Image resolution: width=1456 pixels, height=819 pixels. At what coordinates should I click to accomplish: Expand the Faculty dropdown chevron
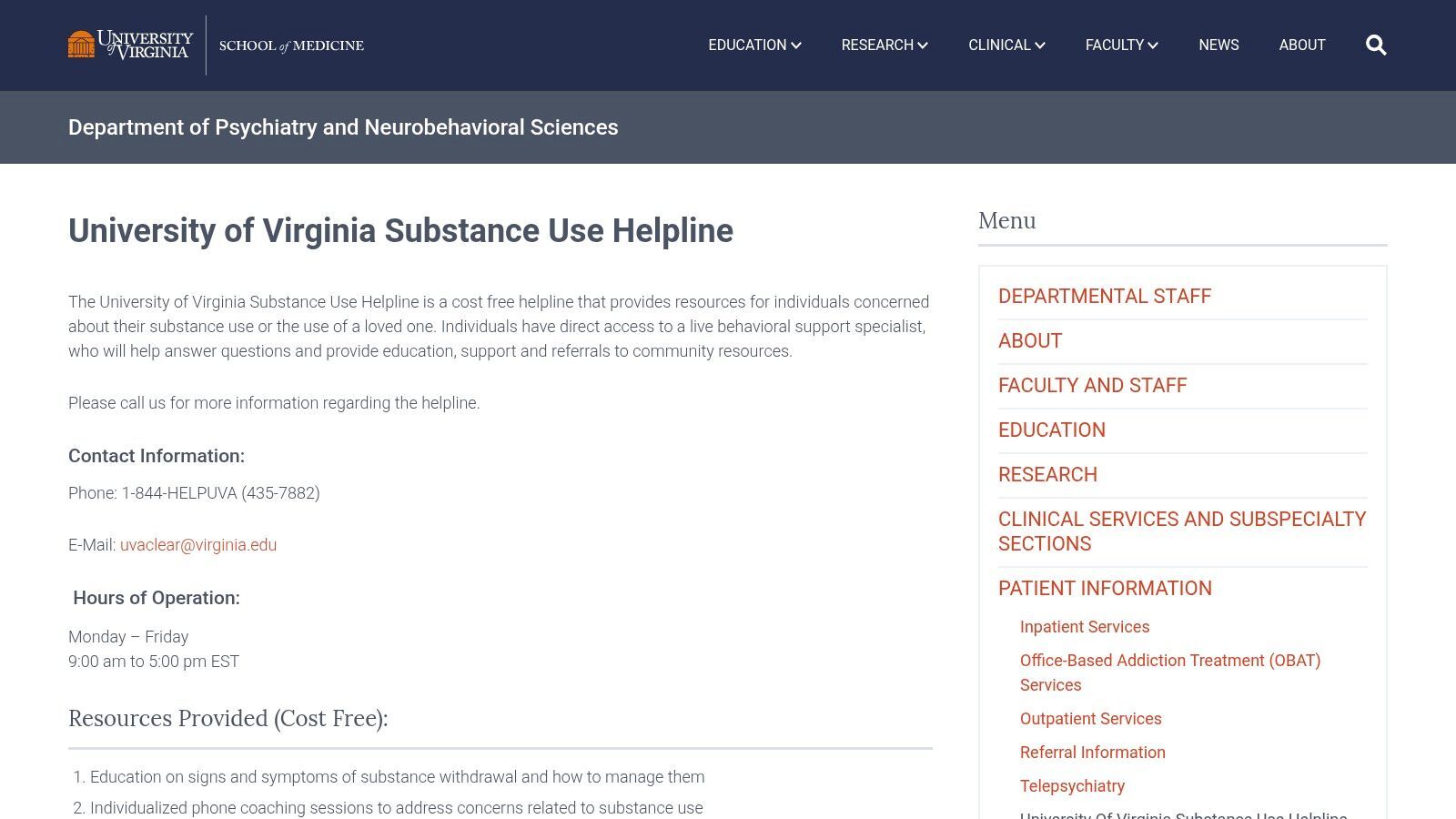pyautogui.click(x=1153, y=45)
